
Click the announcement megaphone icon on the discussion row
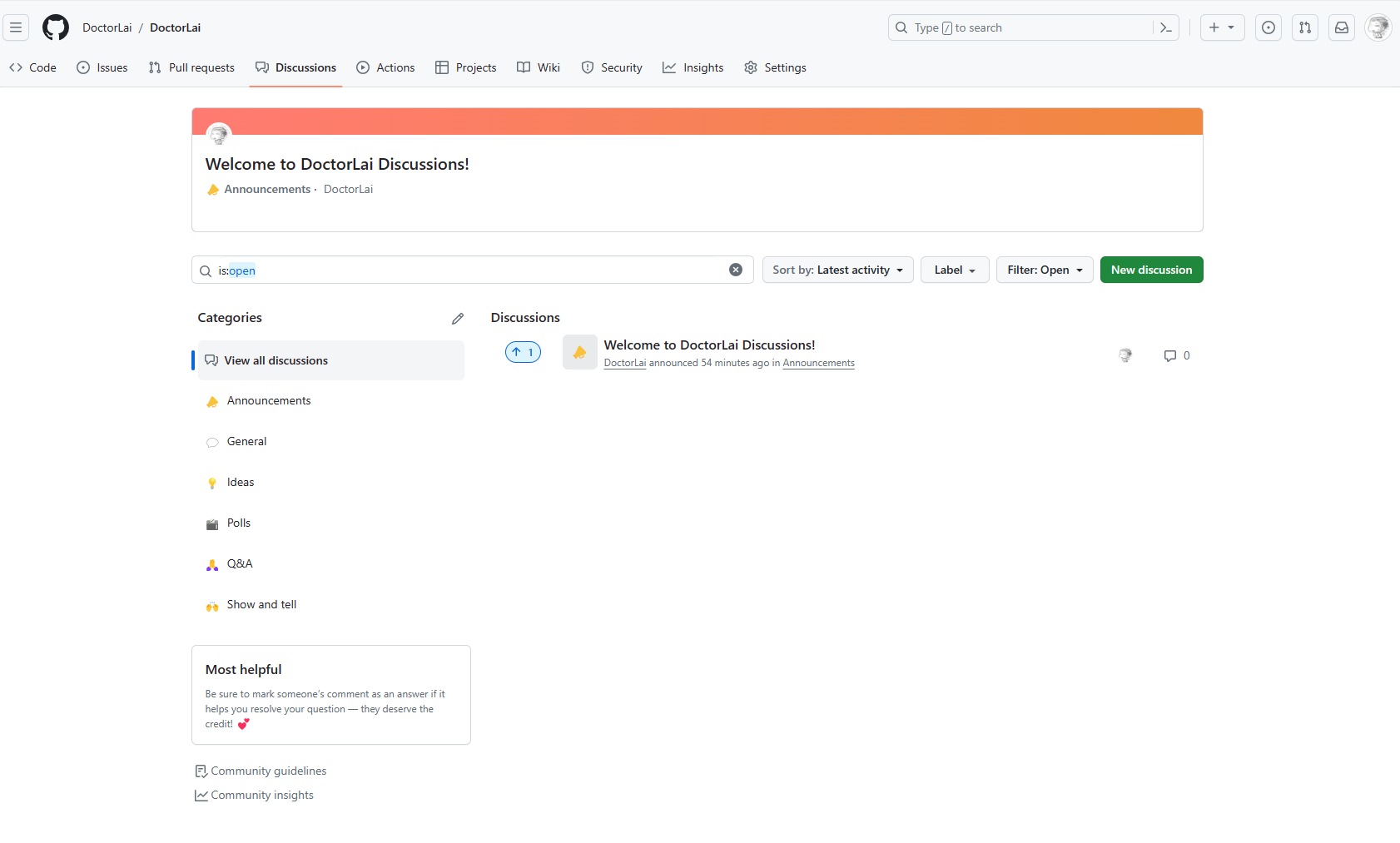pos(580,352)
